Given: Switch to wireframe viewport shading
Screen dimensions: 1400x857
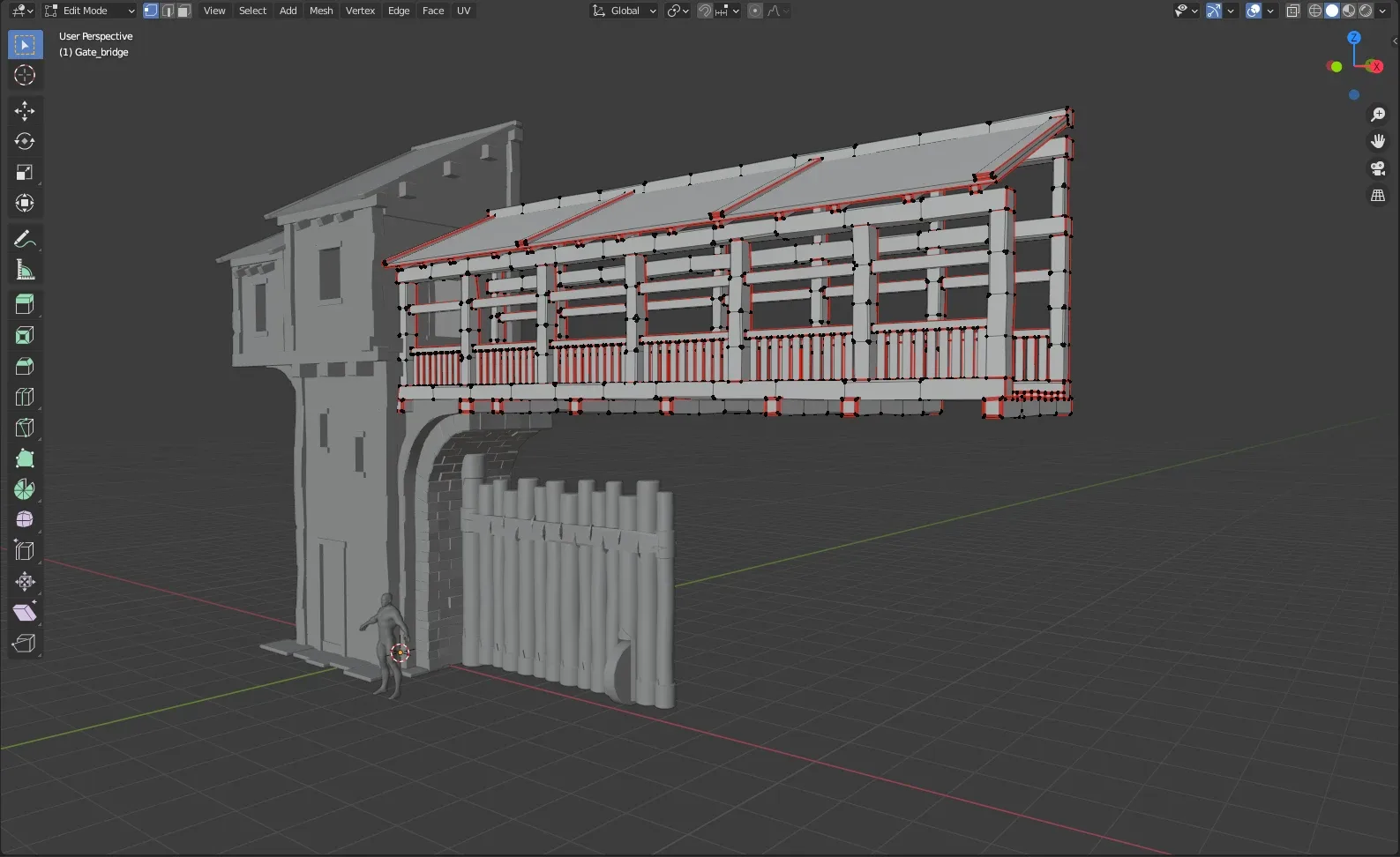Looking at the screenshot, I should tap(1315, 11).
